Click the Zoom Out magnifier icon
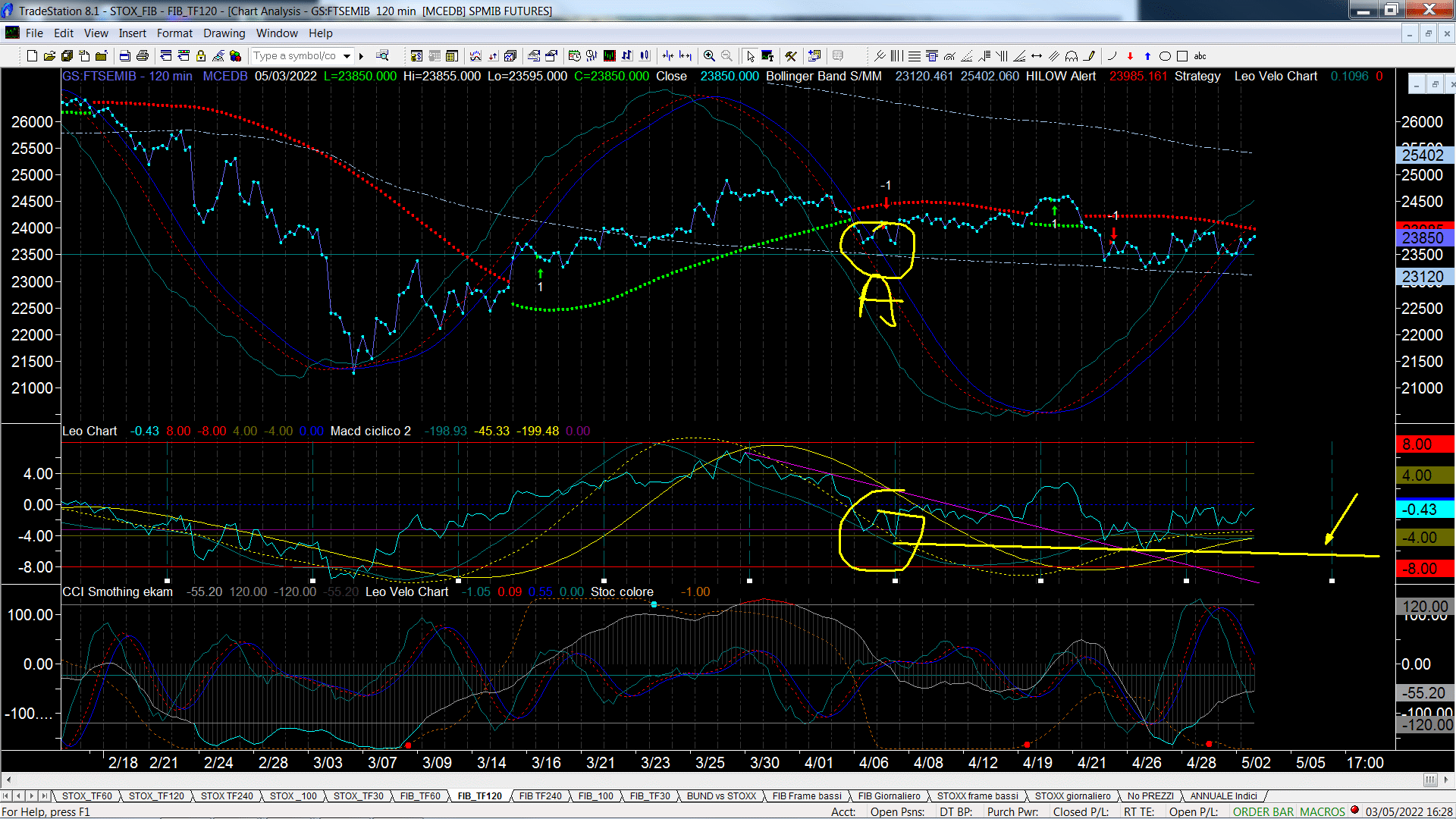Viewport: 1456px width, 819px height. tap(726, 56)
